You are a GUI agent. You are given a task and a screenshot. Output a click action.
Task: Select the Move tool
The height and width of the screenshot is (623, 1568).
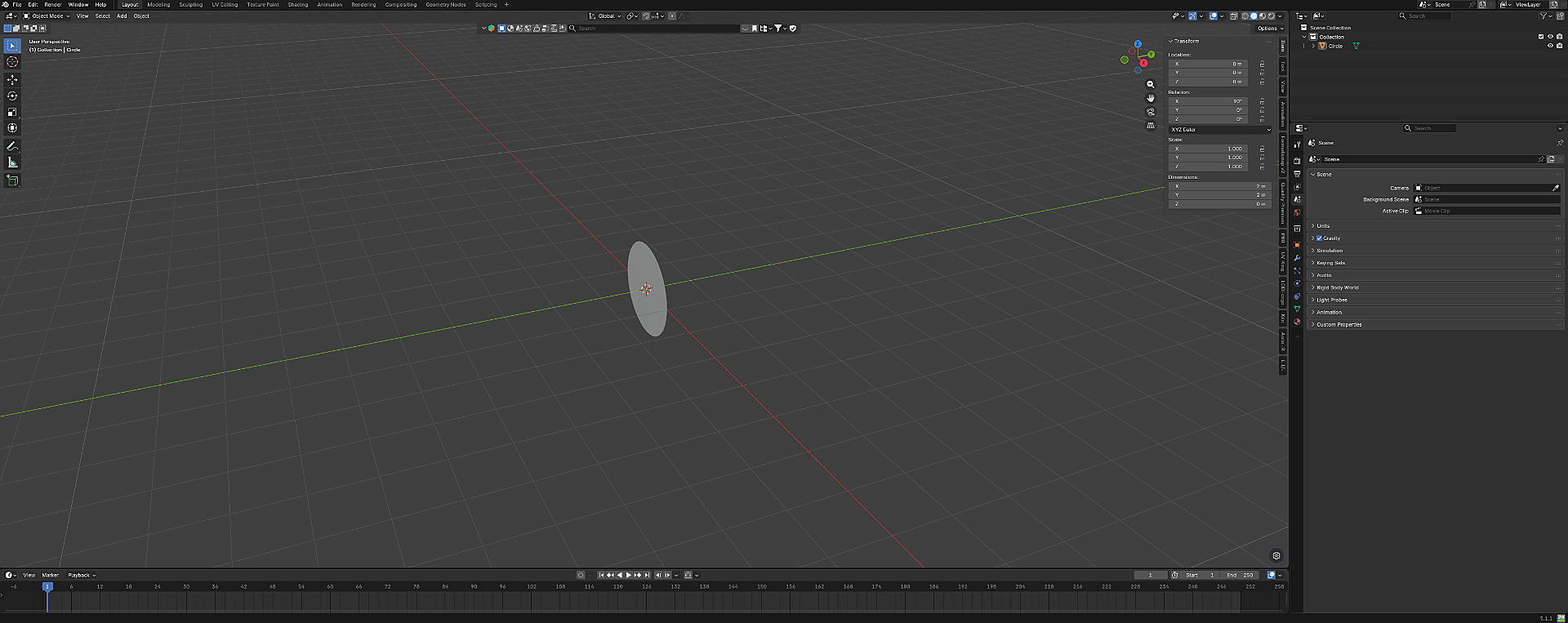click(x=12, y=80)
